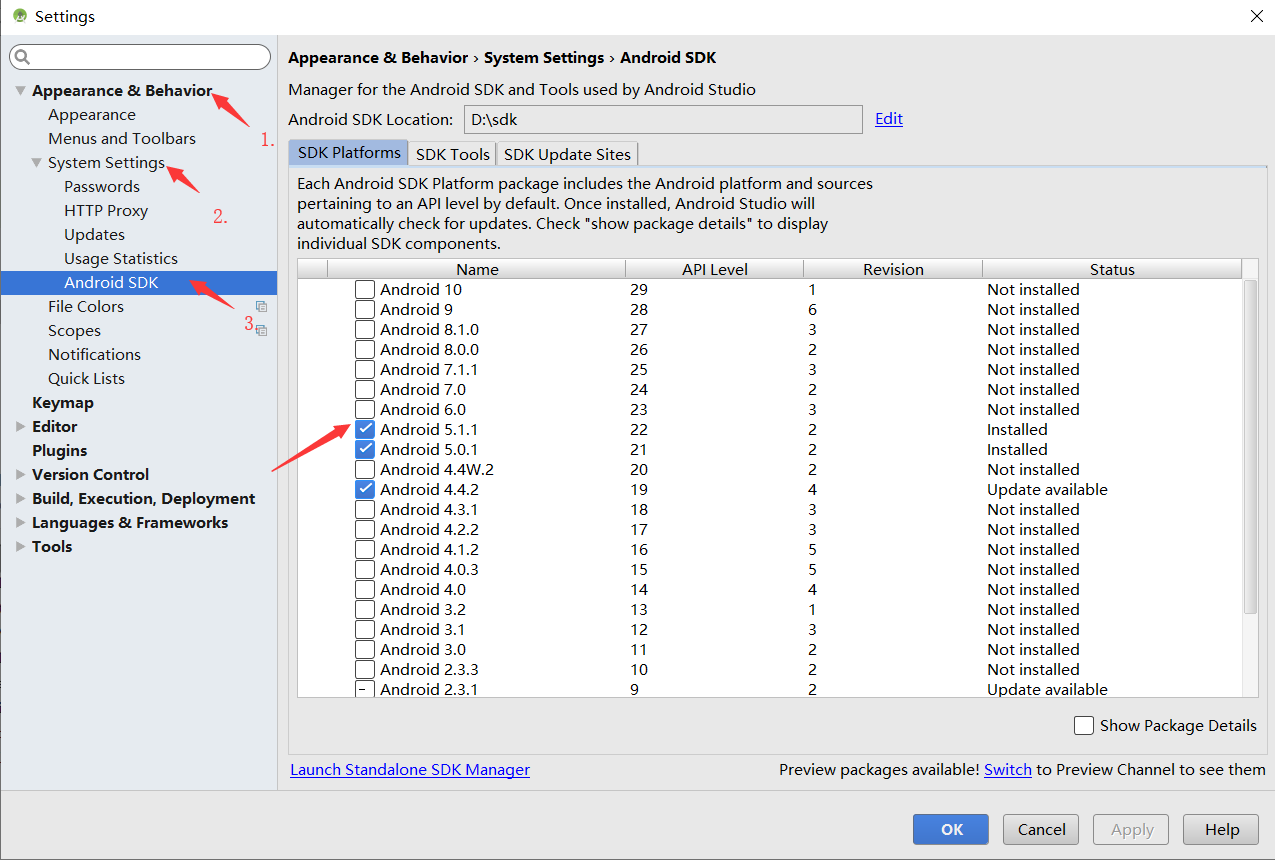Click System Settings breadcrumb text
This screenshot has width=1275, height=860.
click(544, 58)
